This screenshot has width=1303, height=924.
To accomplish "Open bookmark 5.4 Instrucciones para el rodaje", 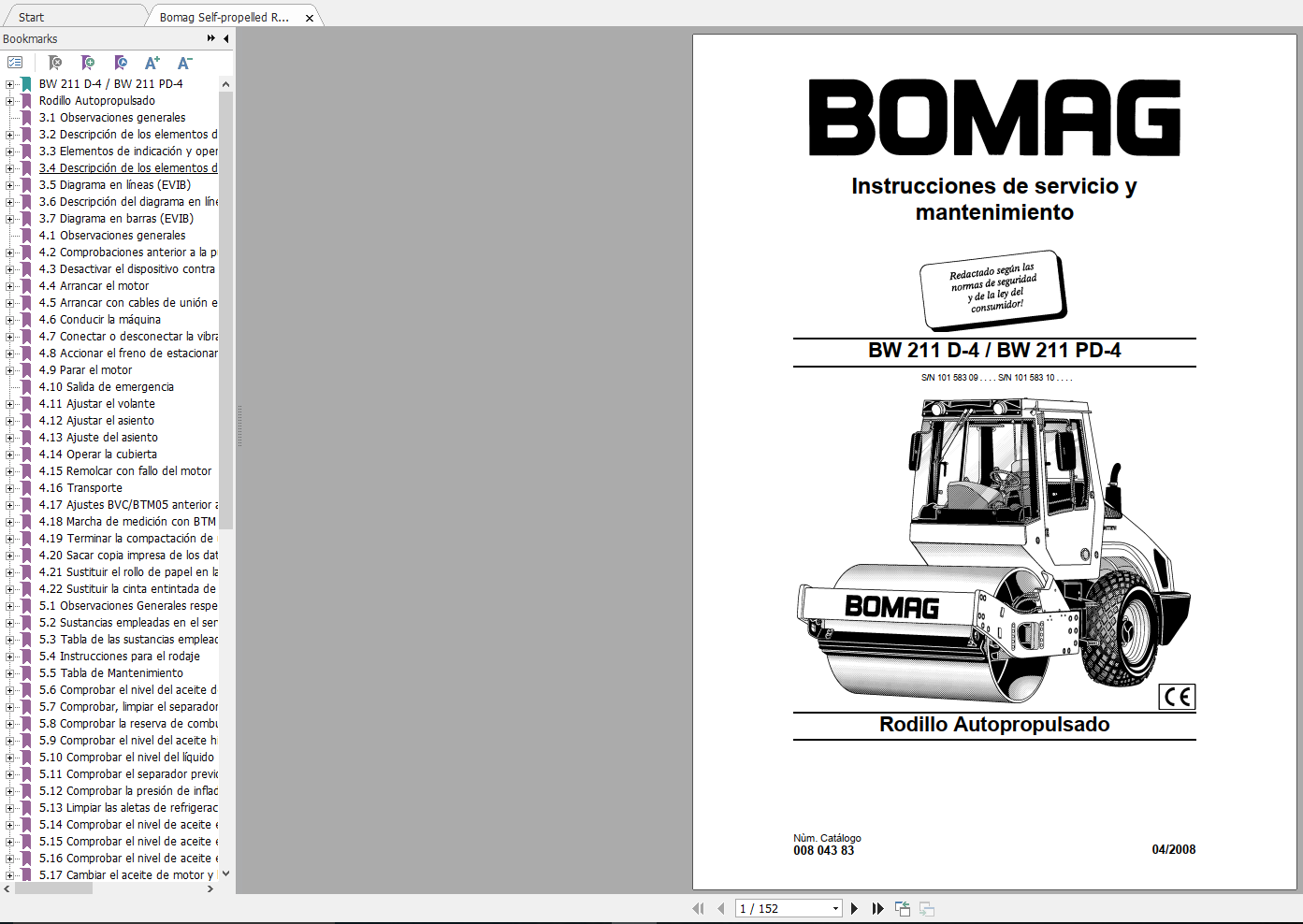I will point(120,656).
